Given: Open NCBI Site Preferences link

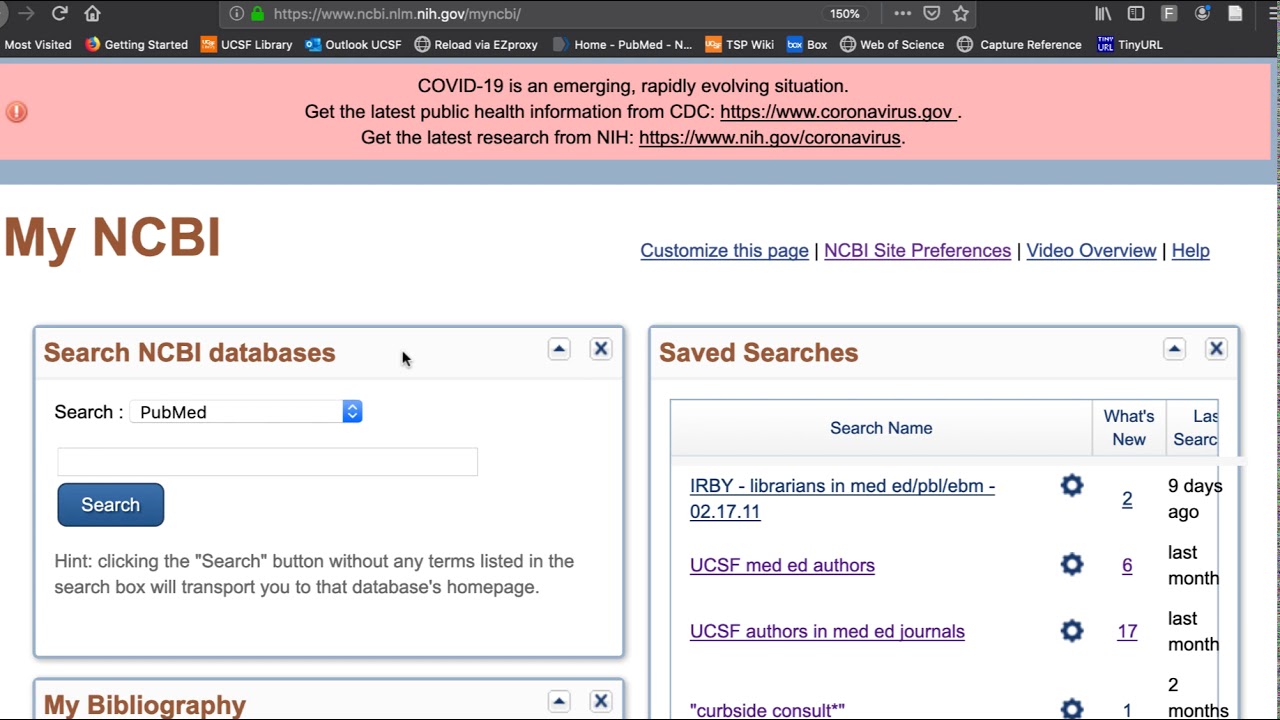Looking at the screenshot, I should tap(917, 251).
